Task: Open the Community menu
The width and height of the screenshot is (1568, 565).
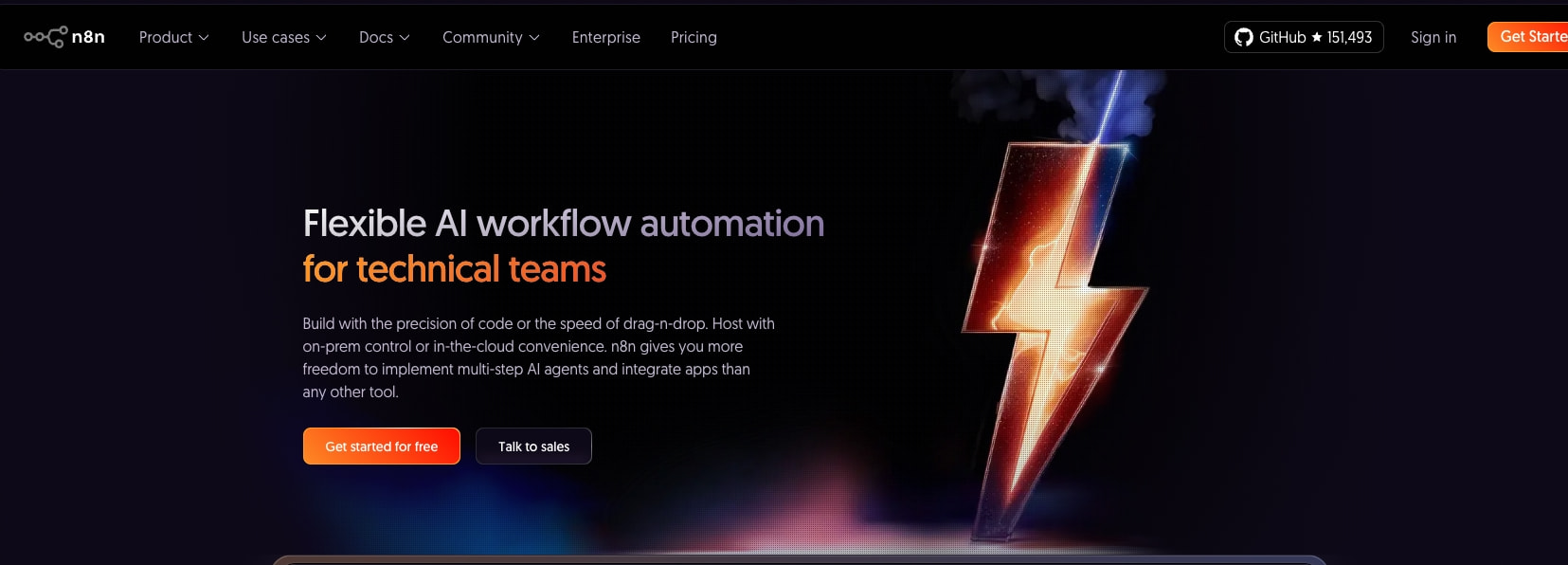Action: coord(491,37)
